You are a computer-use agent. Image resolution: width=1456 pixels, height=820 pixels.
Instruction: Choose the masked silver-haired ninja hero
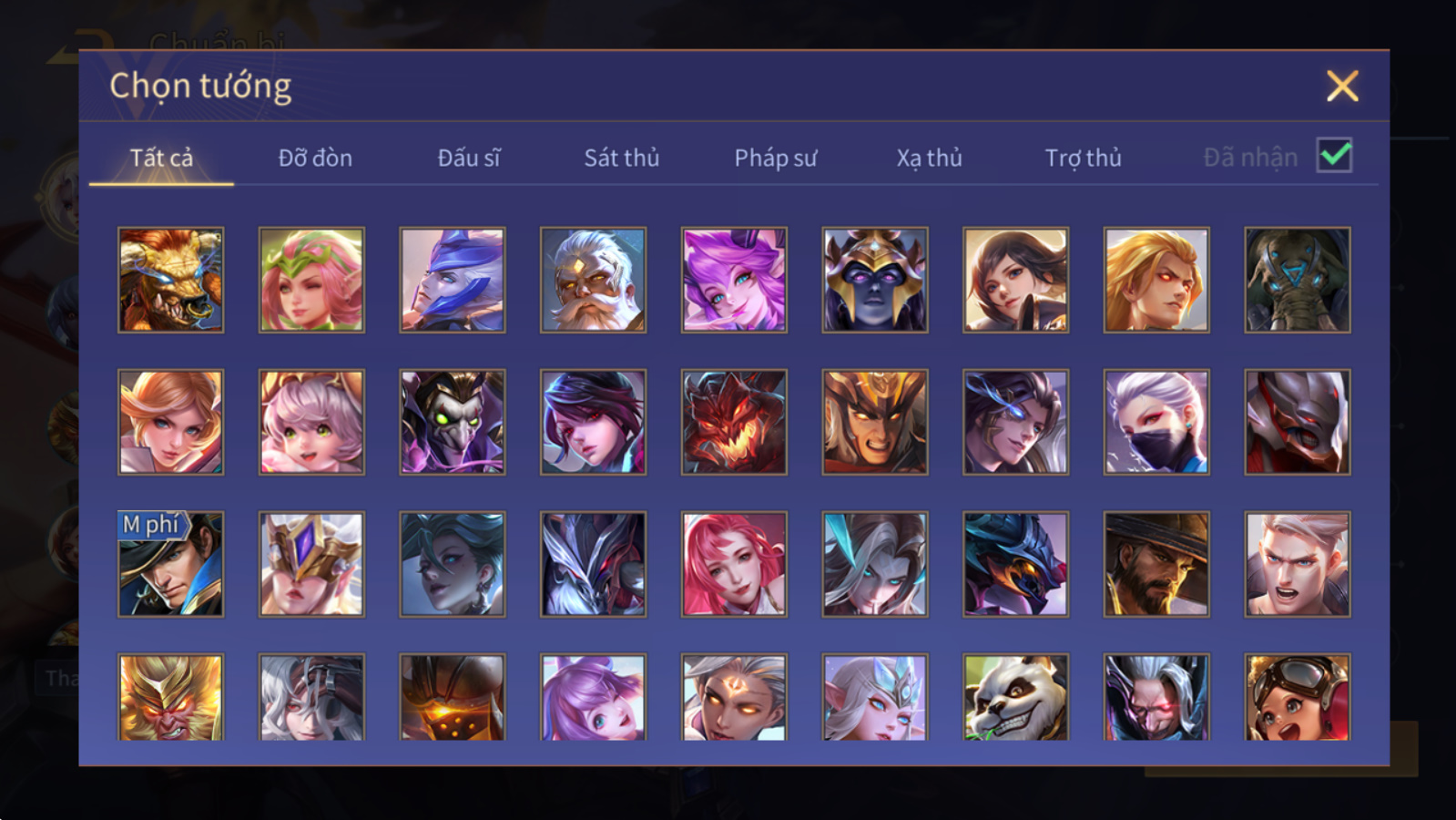(1156, 422)
